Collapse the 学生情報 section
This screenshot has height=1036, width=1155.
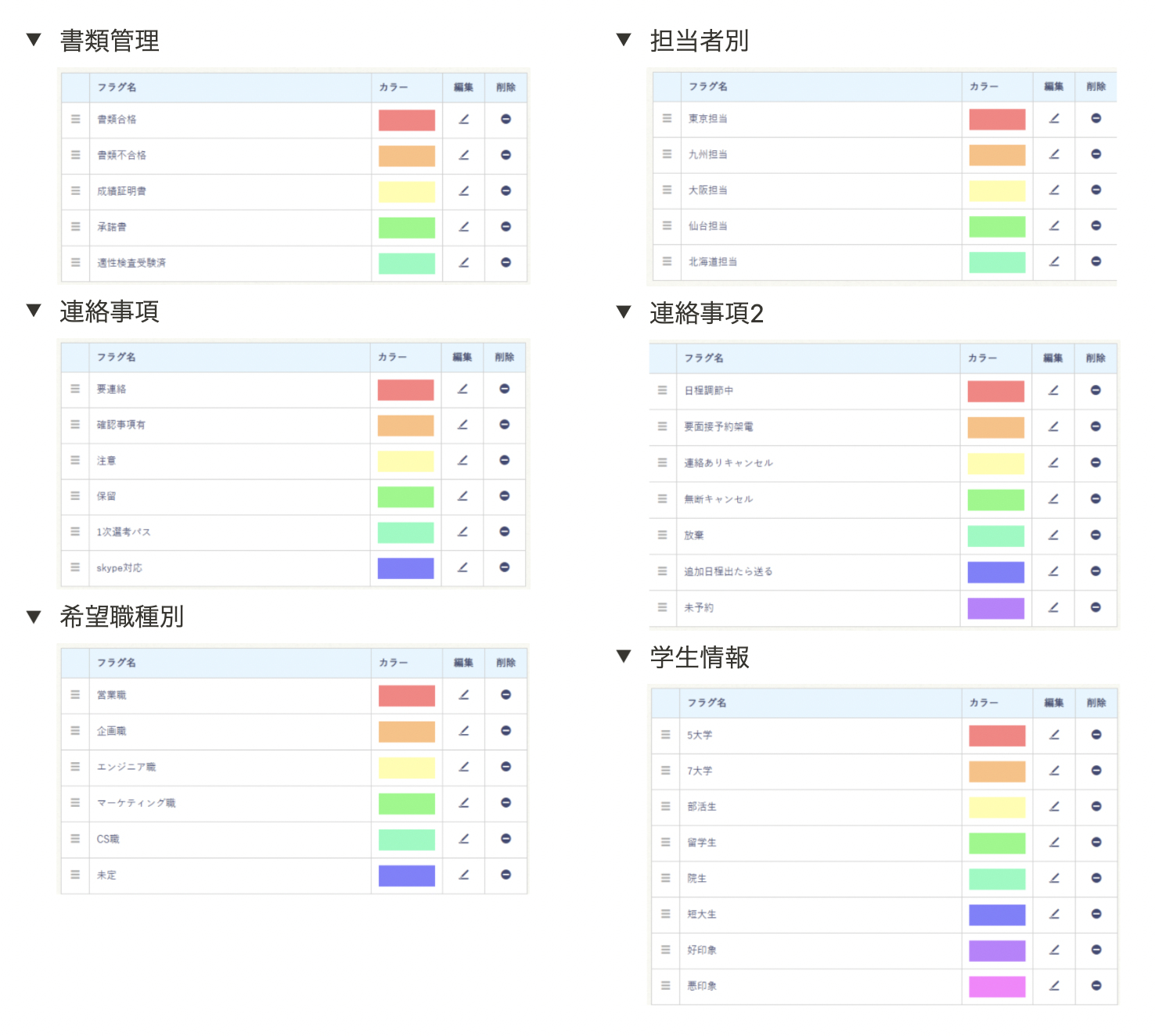[x=624, y=656]
